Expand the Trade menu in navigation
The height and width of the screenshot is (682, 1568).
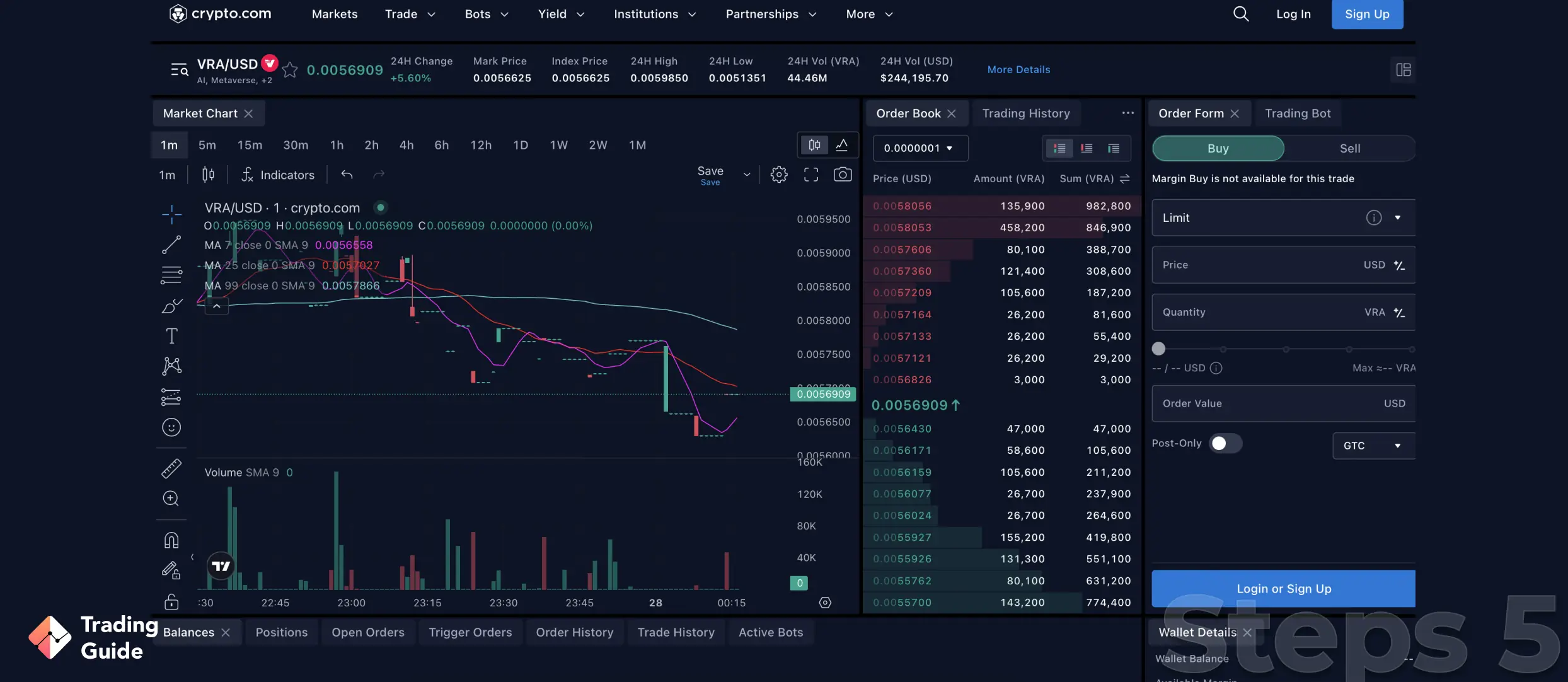(410, 14)
